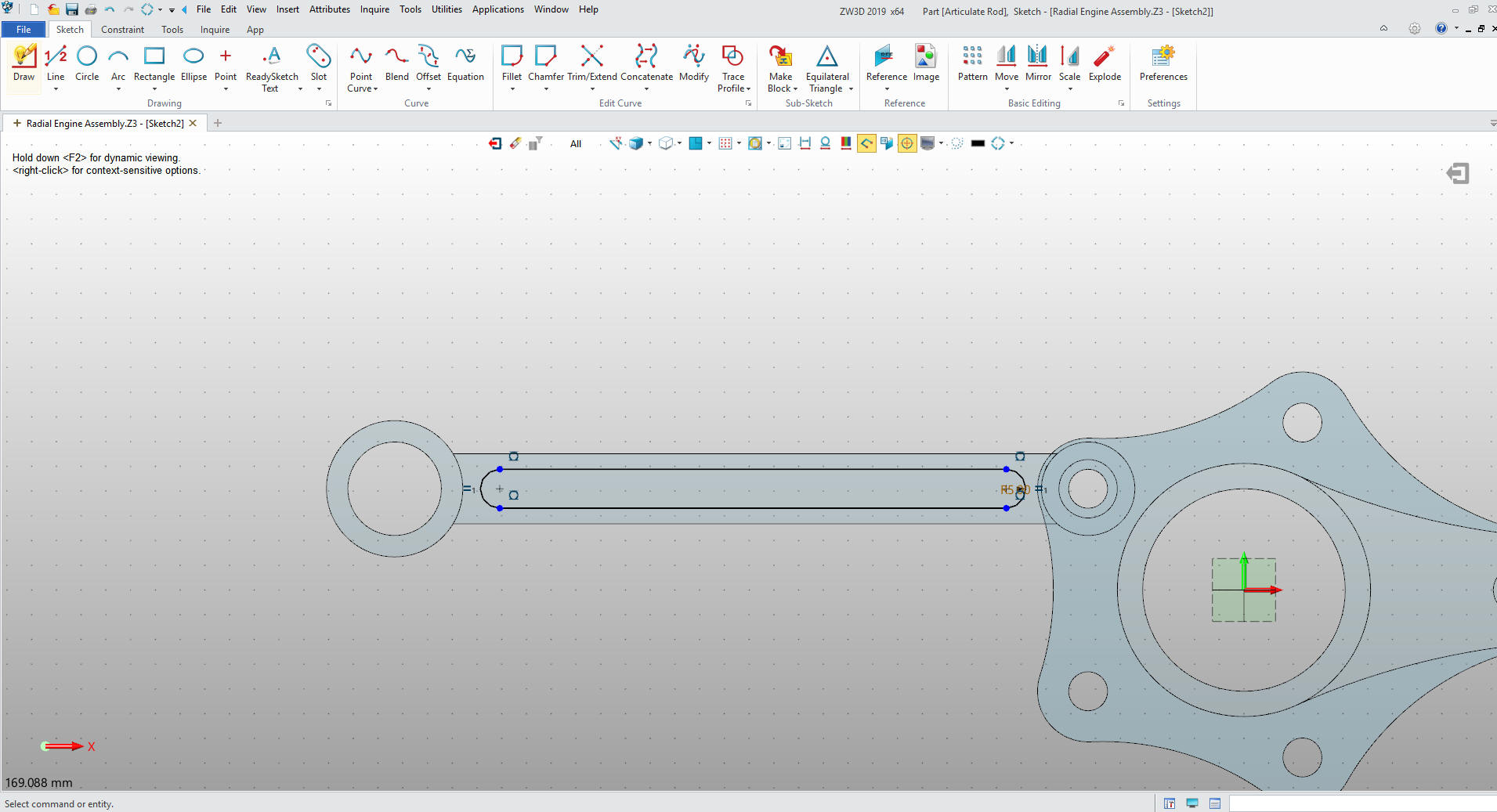
Task: Toggle the highlighted yellow arrow view option
Action: (866, 143)
